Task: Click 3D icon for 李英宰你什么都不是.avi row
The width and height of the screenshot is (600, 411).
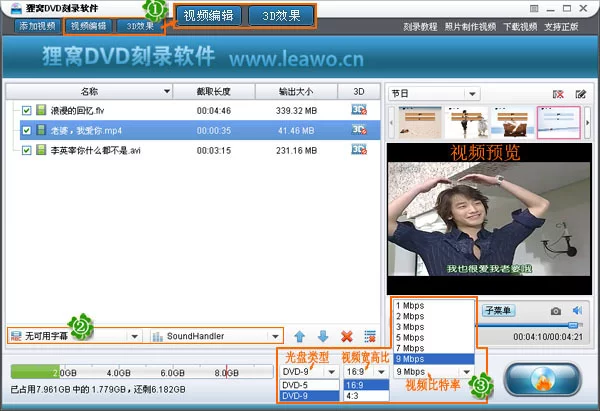Action: pyautogui.click(x=359, y=149)
